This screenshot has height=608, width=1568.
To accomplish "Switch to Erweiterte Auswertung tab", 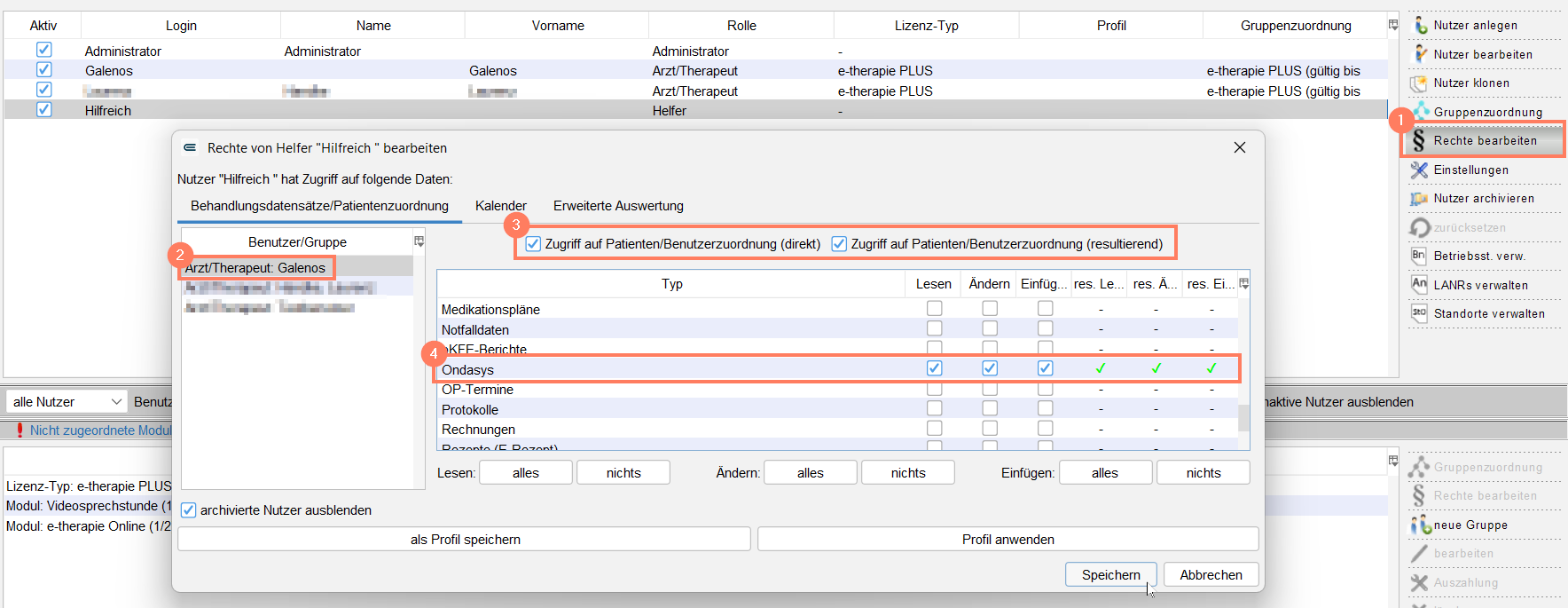I will [618, 206].
